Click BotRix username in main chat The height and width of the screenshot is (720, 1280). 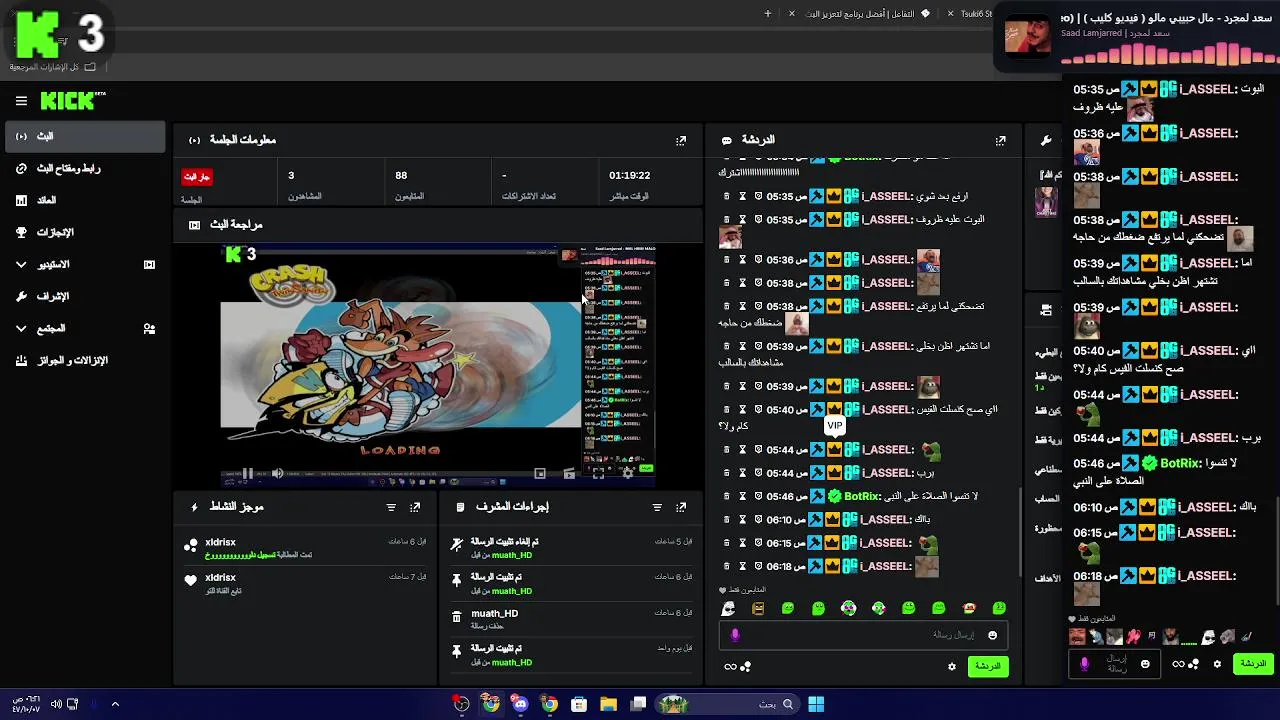click(862, 496)
